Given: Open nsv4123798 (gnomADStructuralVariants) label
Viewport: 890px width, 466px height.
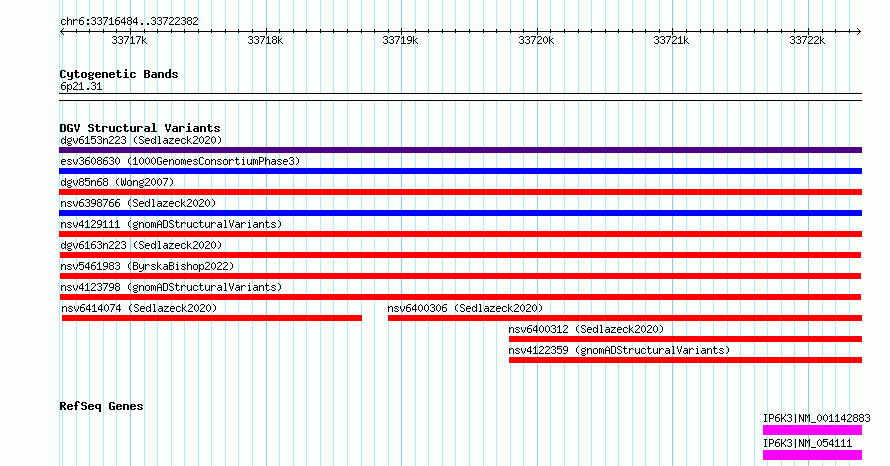Looking at the screenshot, I should (x=171, y=287).
